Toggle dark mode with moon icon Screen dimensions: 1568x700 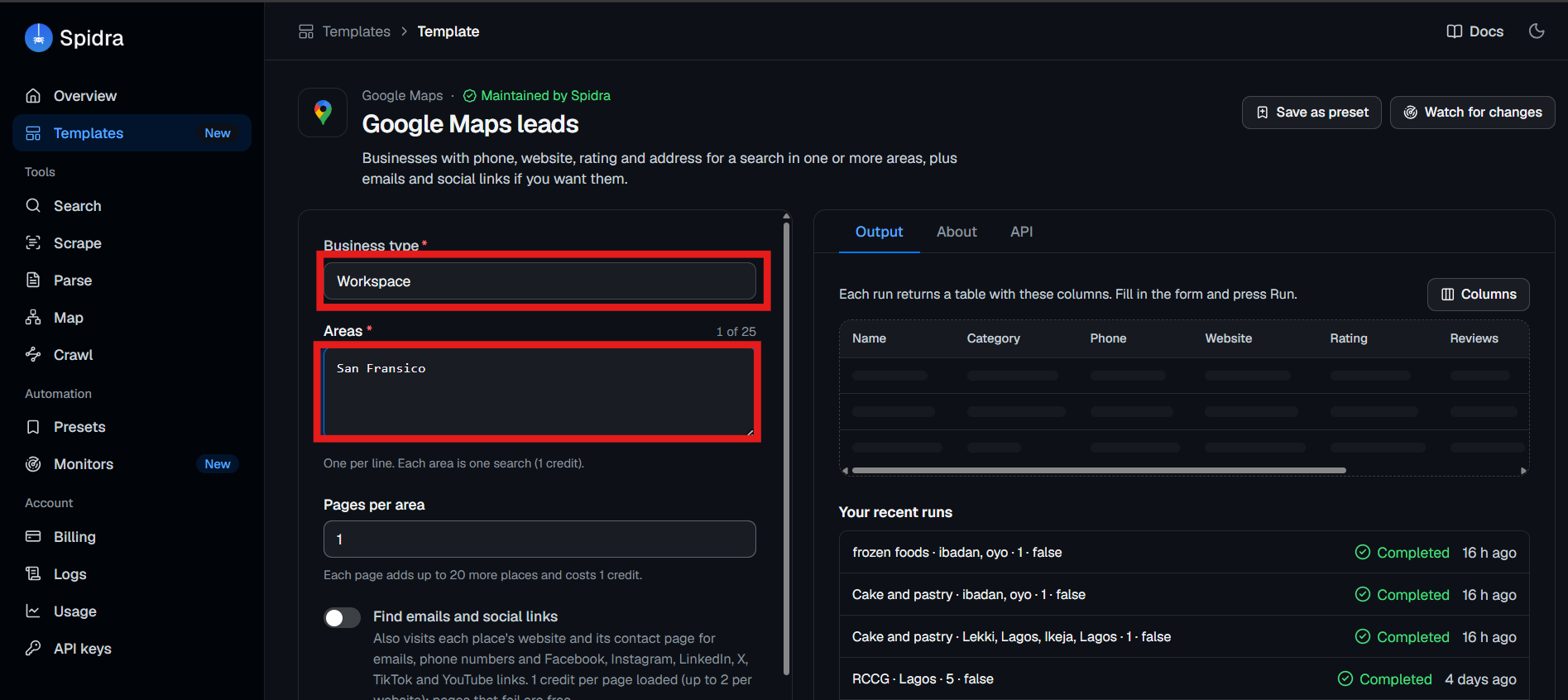[x=1537, y=31]
